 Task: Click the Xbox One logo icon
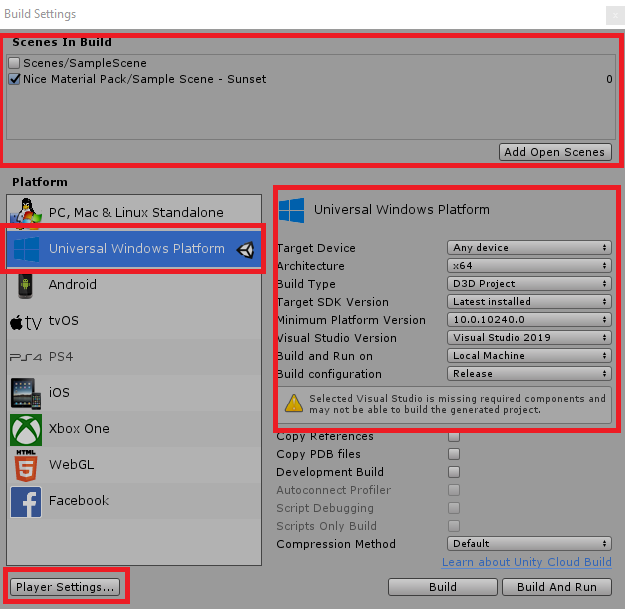pos(26,430)
